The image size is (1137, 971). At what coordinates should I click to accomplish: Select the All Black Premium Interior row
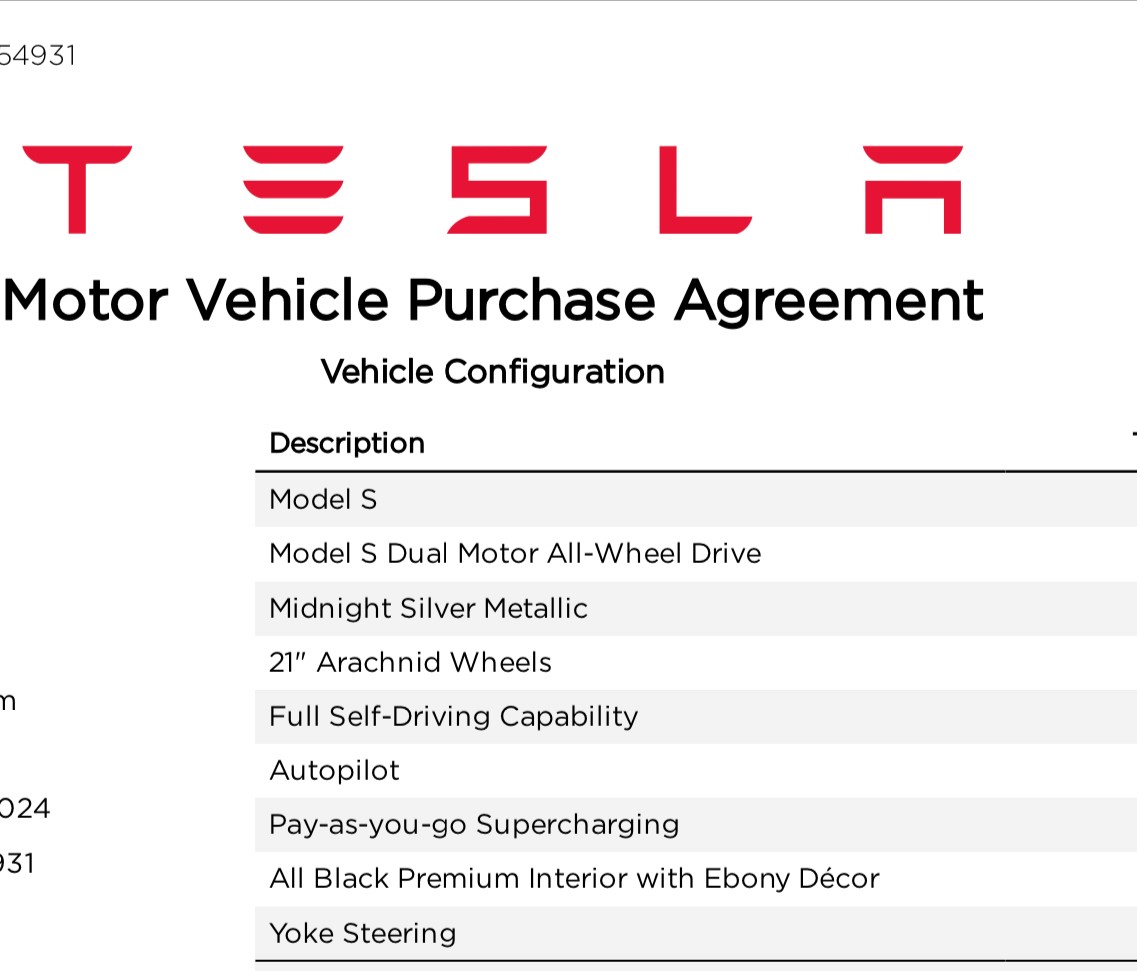574,878
